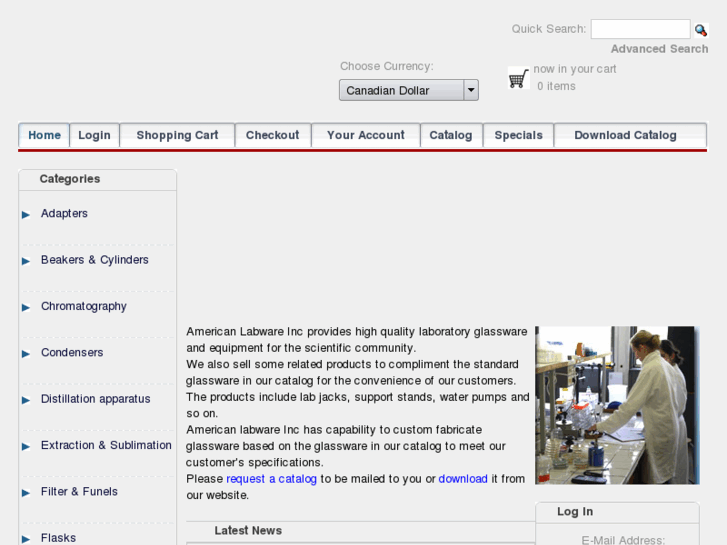Click the shopping cart icon
727x545 pixels.
click(519, 77)
